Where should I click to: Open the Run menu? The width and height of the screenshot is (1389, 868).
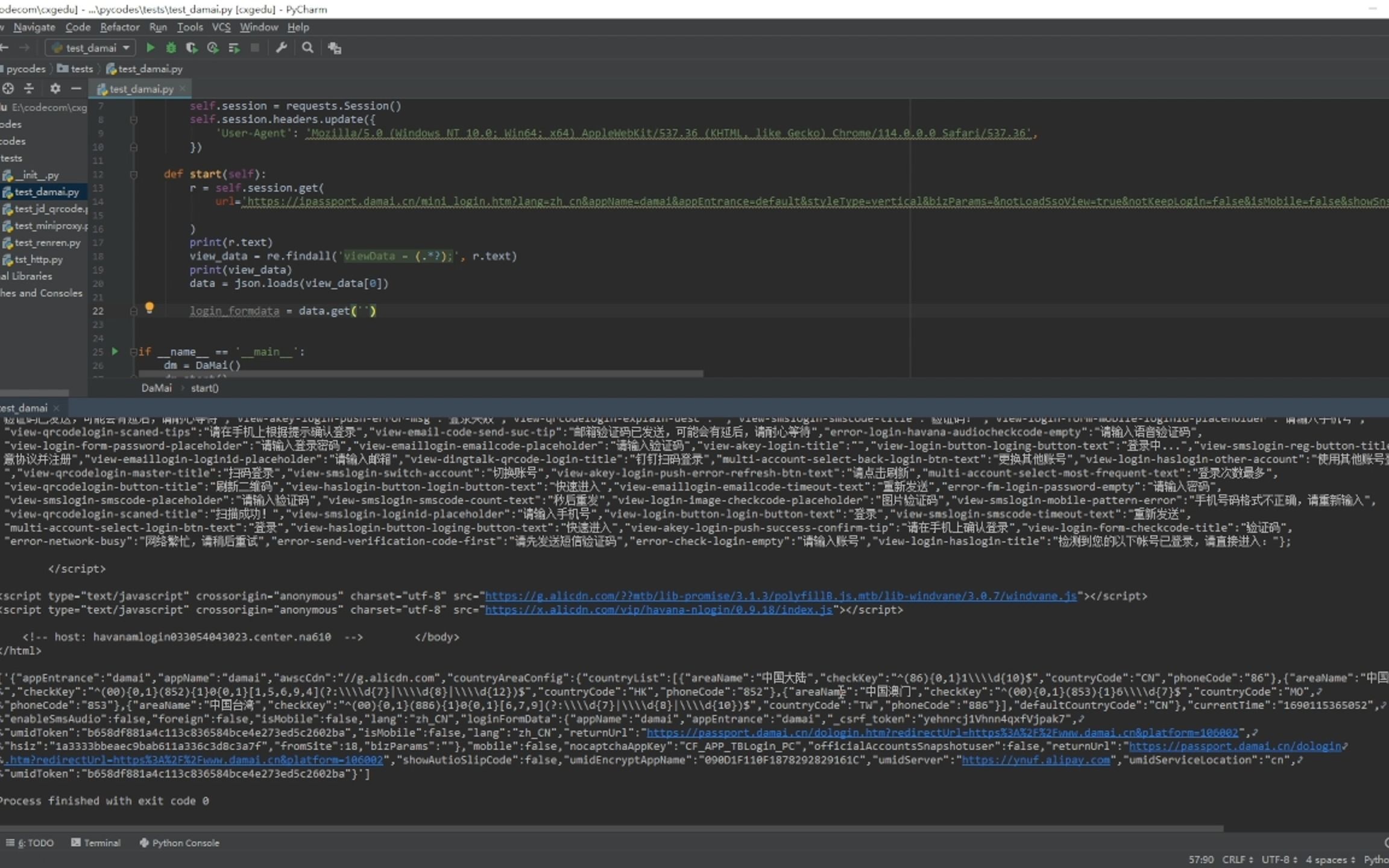(x=156, y=27)
